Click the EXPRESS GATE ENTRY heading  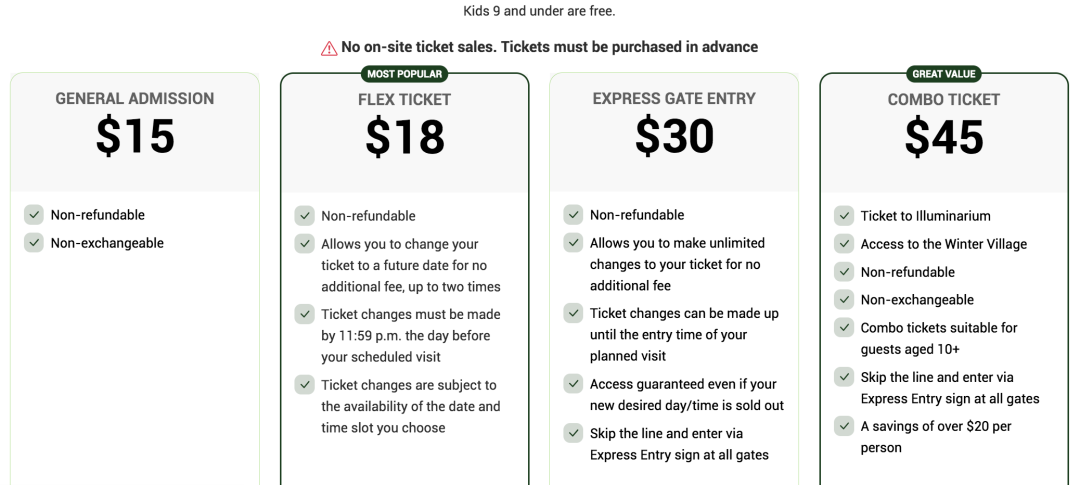674,99
